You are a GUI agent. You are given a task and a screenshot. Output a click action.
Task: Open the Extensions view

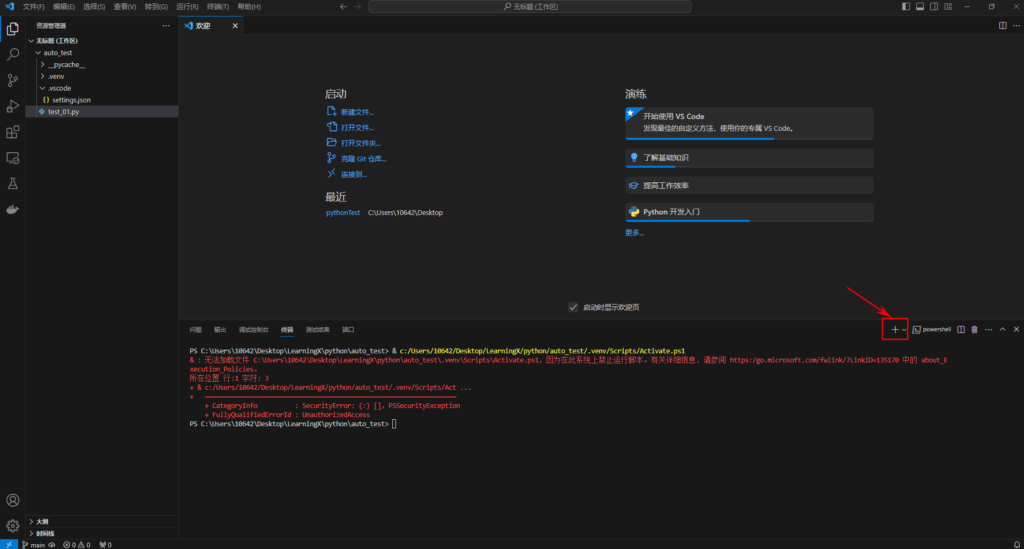tap(13, 132)
